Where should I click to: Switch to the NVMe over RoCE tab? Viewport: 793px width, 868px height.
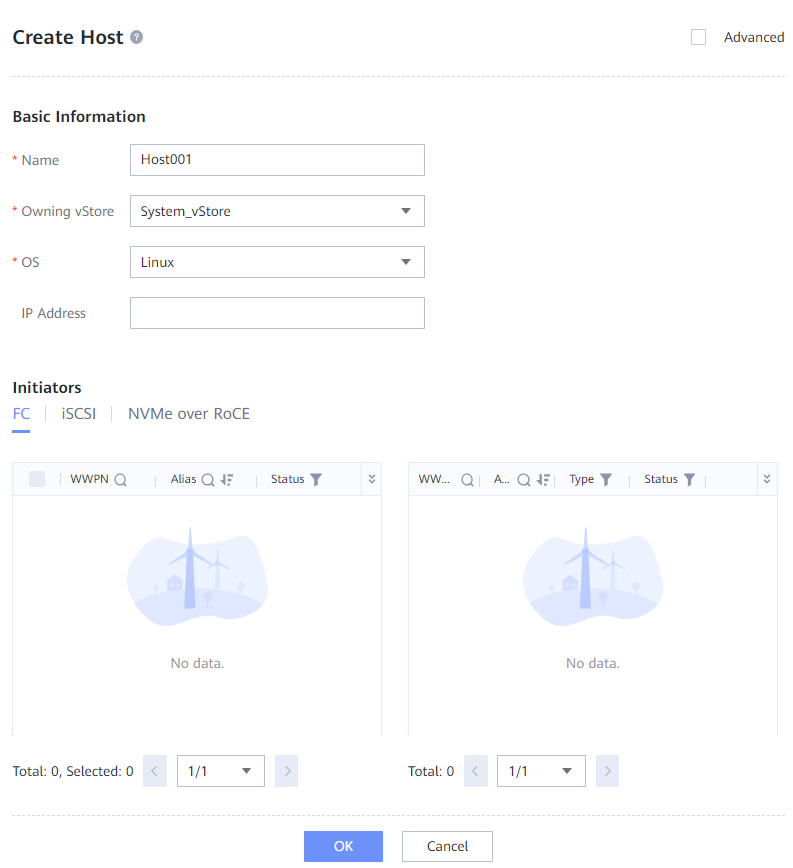click(x=189, y=414)
